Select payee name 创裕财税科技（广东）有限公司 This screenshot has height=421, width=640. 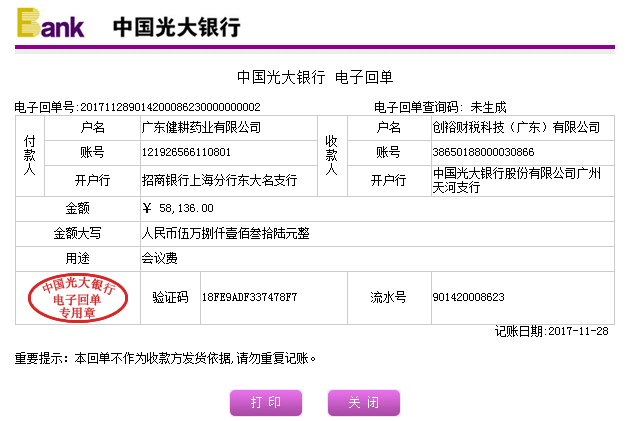[x=516, y=128]
